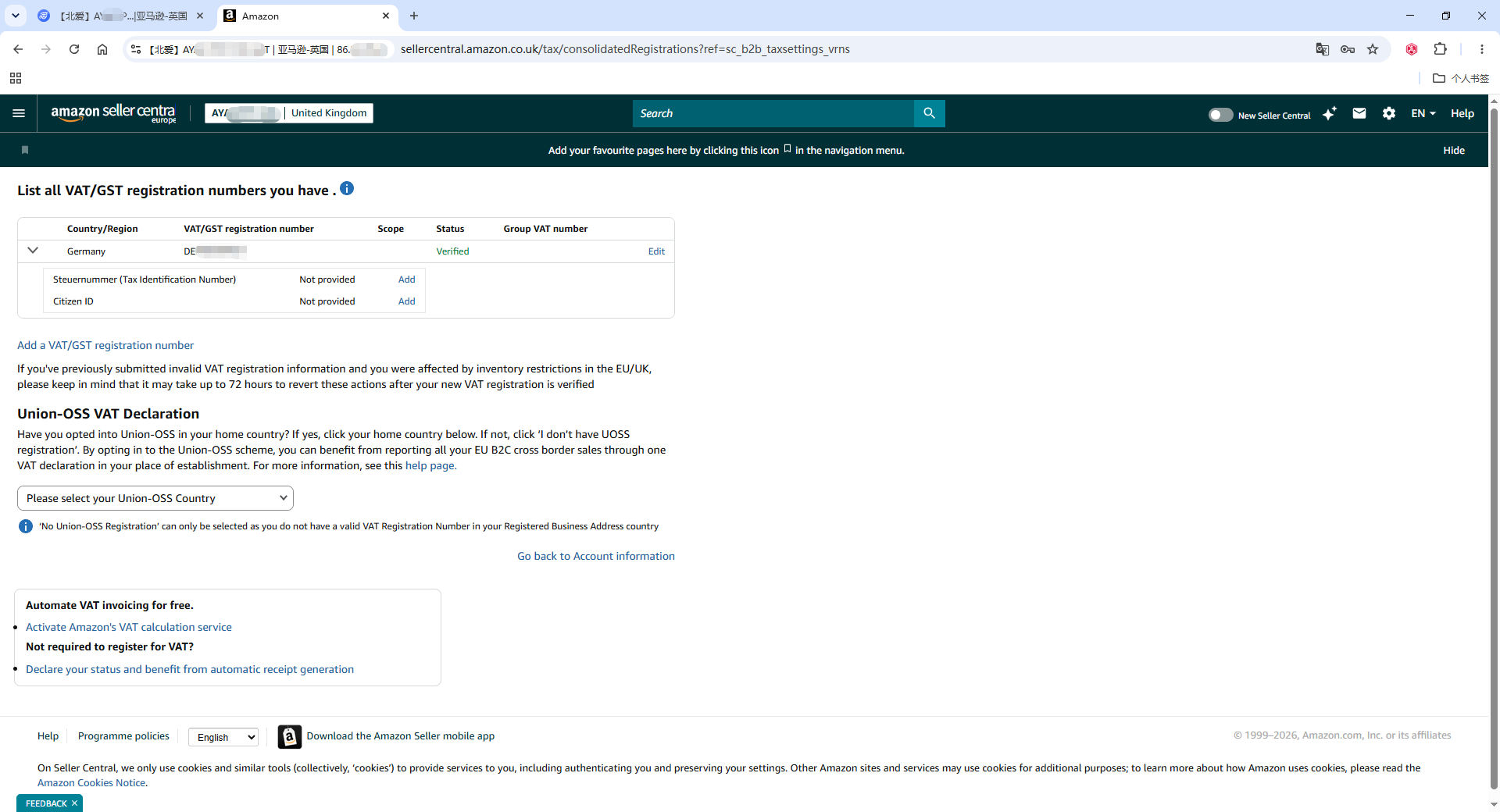Bookmark this page with the star icon
Viewport: 1500px width, 812px height.
[x=1373, y=49]
